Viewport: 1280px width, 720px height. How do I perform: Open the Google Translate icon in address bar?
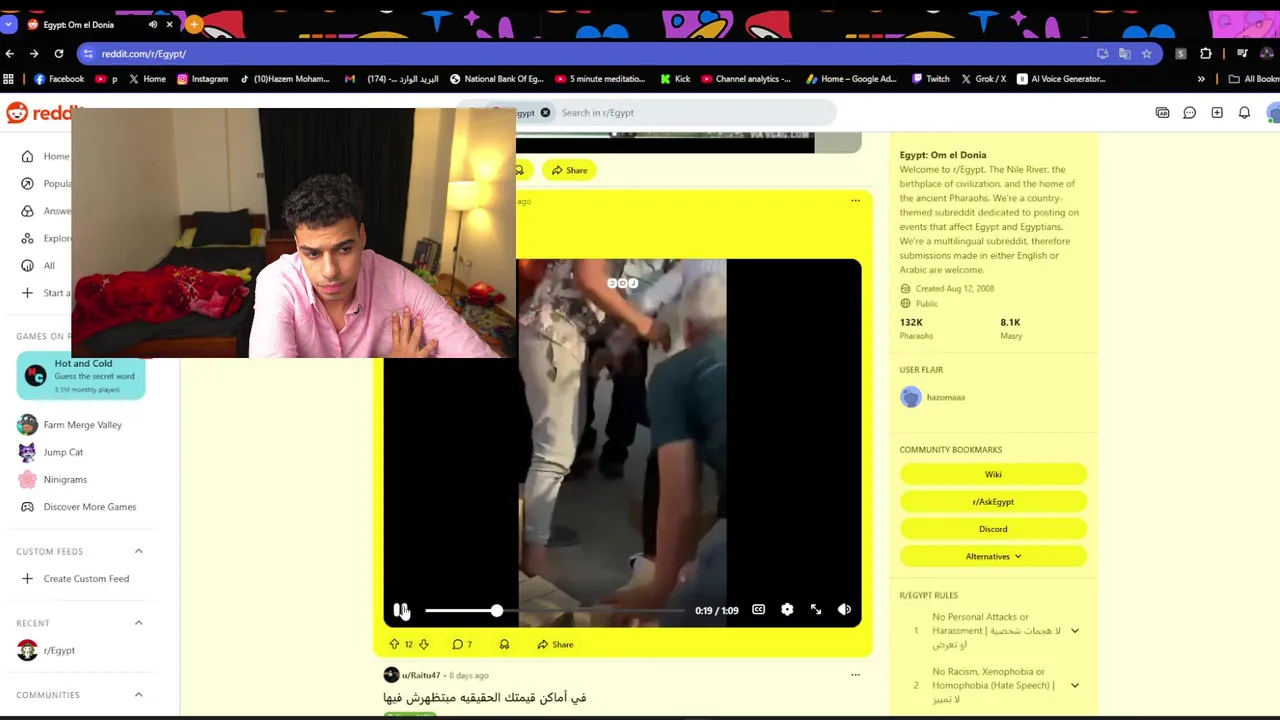pyautogui.click(x=1125, y=54)
